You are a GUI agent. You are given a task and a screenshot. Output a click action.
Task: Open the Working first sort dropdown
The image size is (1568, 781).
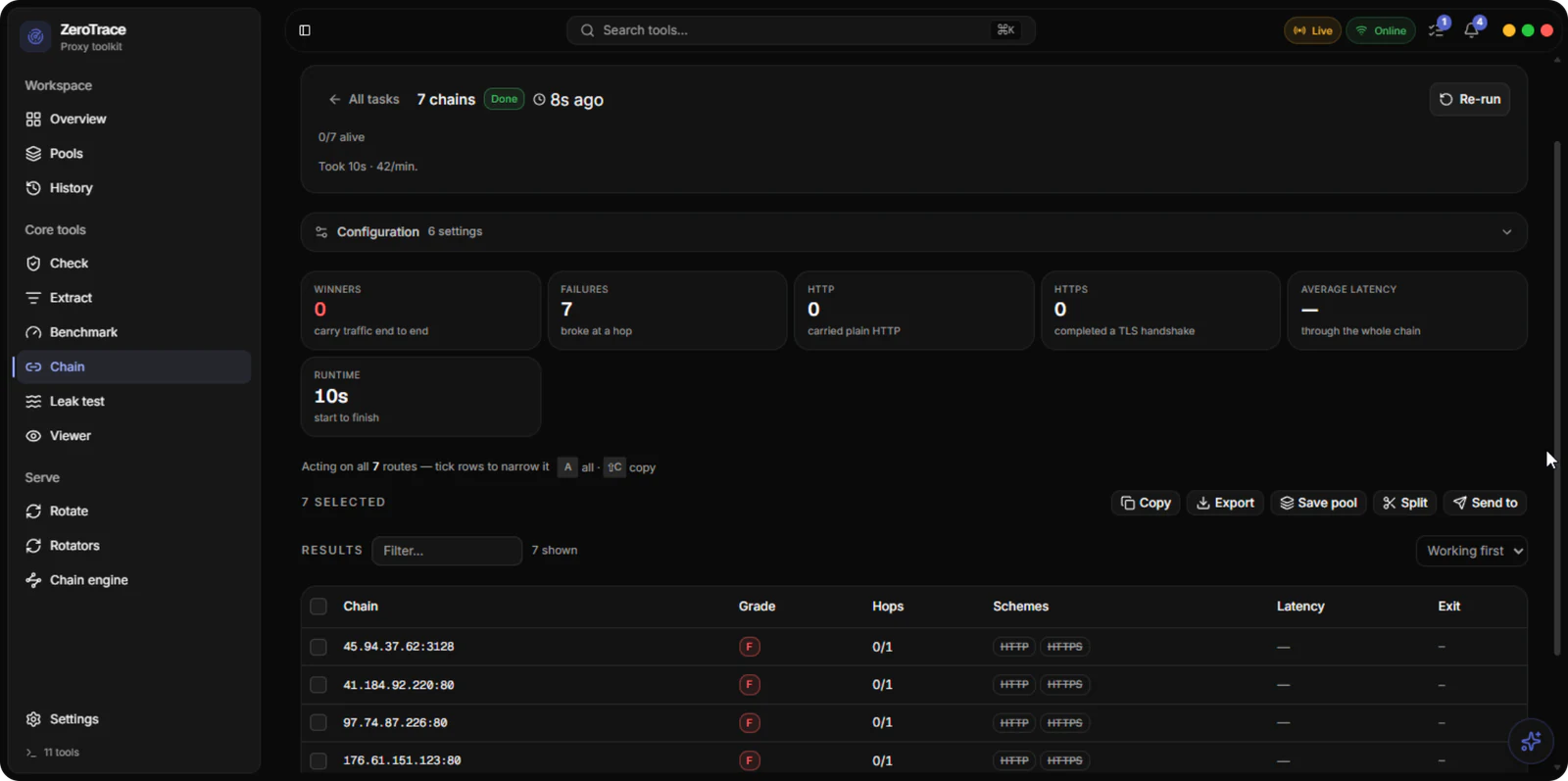click(x=1471, y=551)
